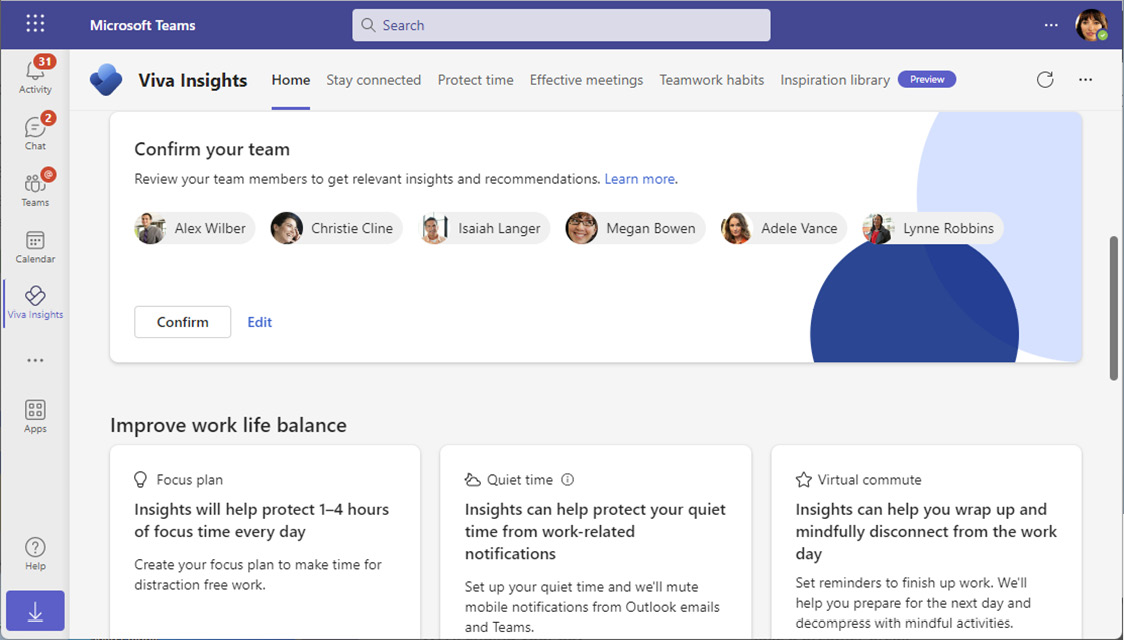Click the vertical scrollbar thumb
Viewport: 1124px width, 640px height.
pos(1114,308)
